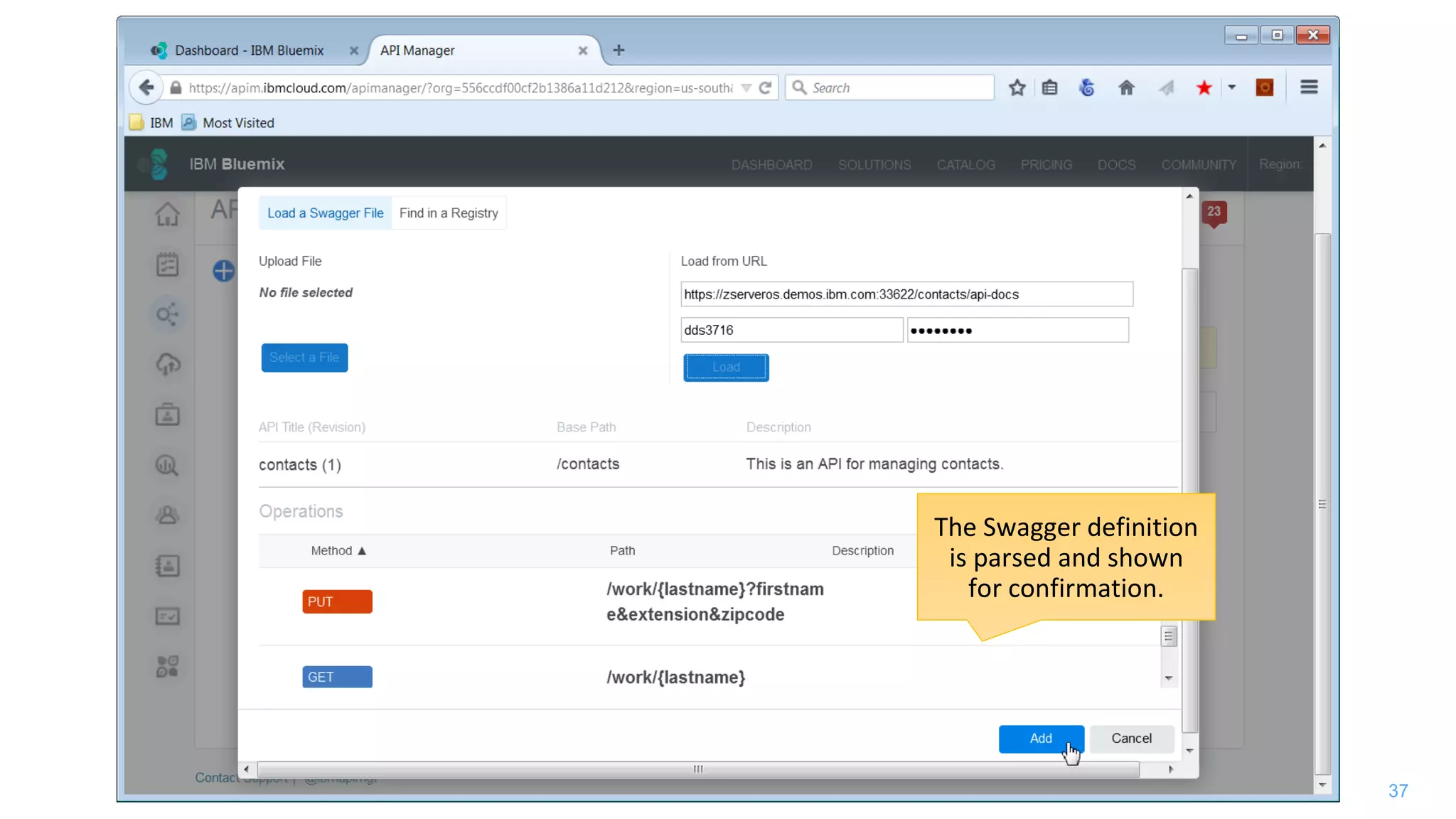
Task: Select the Dashboard - IBM Bluemix browser tab
Action: [x=249, y=50]
